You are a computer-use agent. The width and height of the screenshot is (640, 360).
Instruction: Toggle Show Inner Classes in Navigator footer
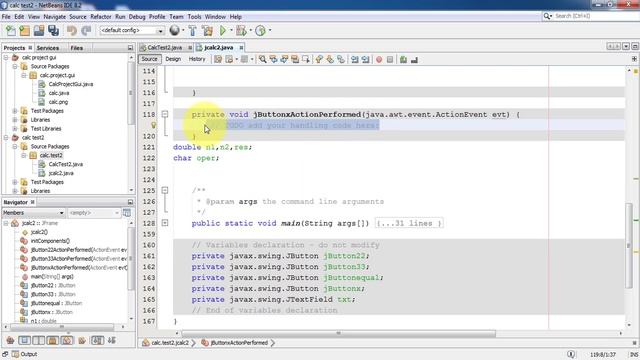tap(67, 340)
